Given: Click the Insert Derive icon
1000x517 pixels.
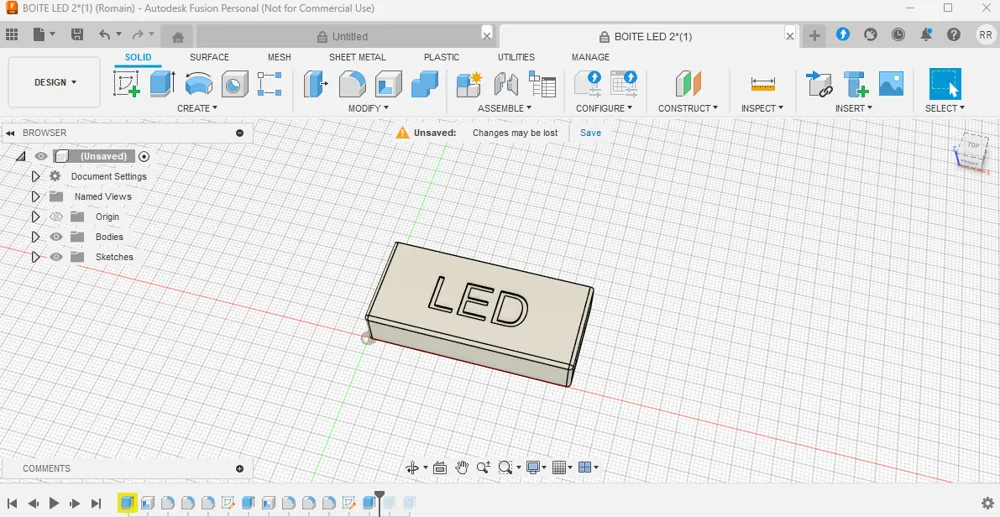Looking at the screenshot, I should 819,84.
